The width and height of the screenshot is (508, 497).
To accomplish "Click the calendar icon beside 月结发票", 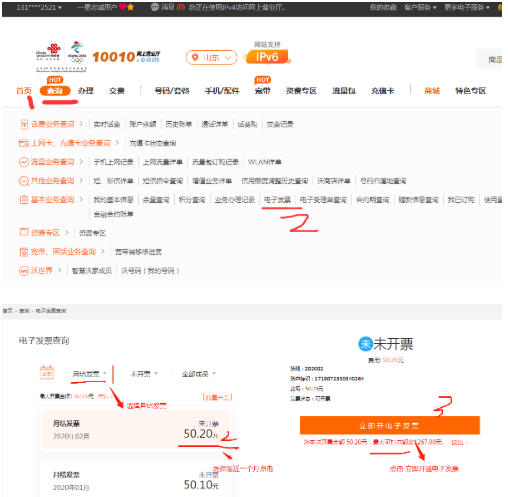I will click(47, 372).
